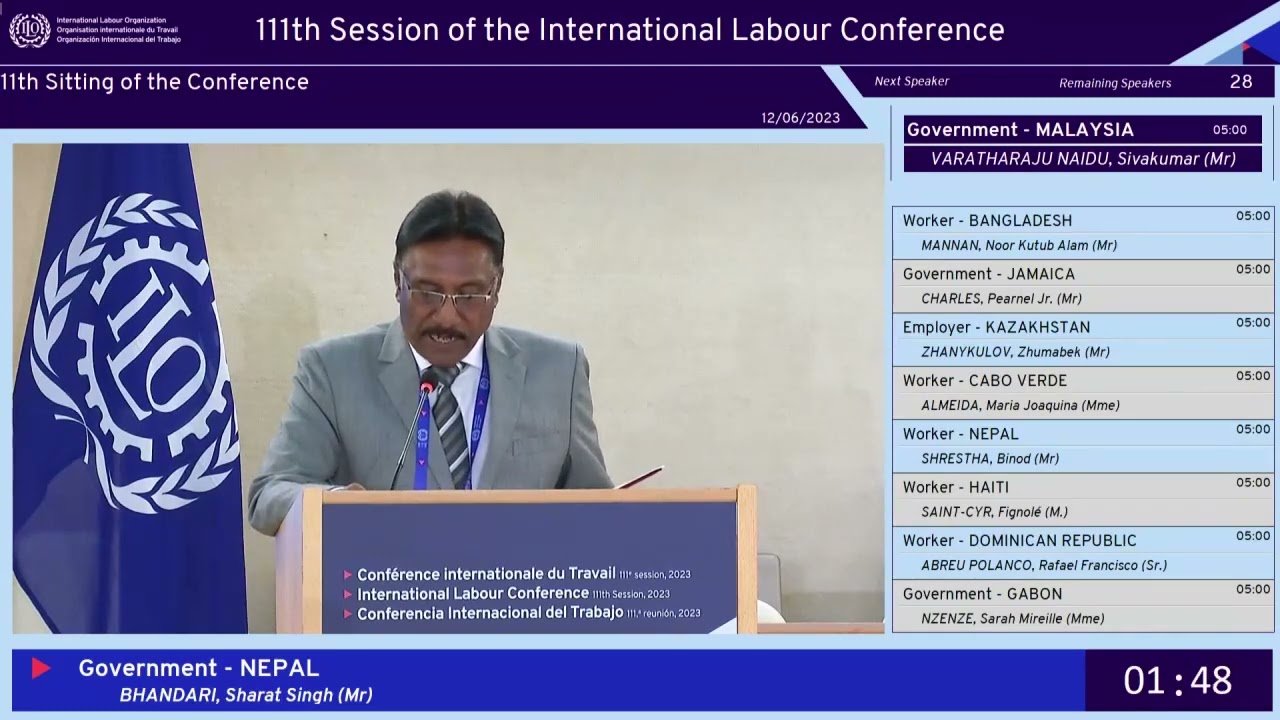The image size is (1280, 720).
Task: Click the Worker - HAITI speaker entry
Action: click(1082, 499)
